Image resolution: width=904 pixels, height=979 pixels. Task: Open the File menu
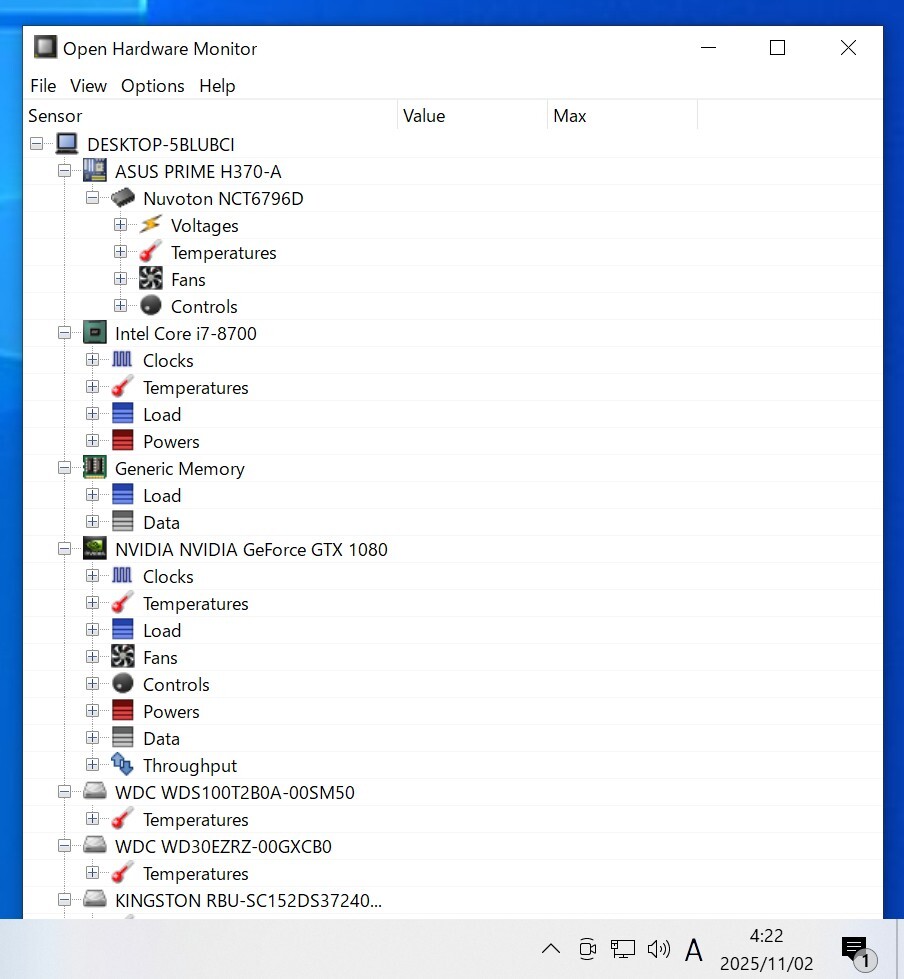coord(43,86)
